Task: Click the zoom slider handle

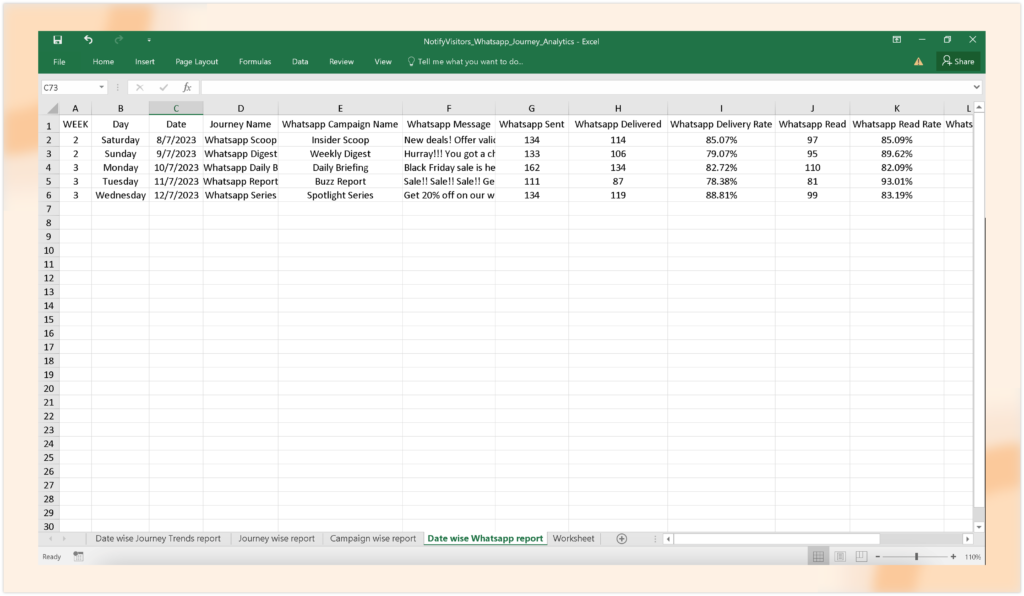Action: point(916,557)
